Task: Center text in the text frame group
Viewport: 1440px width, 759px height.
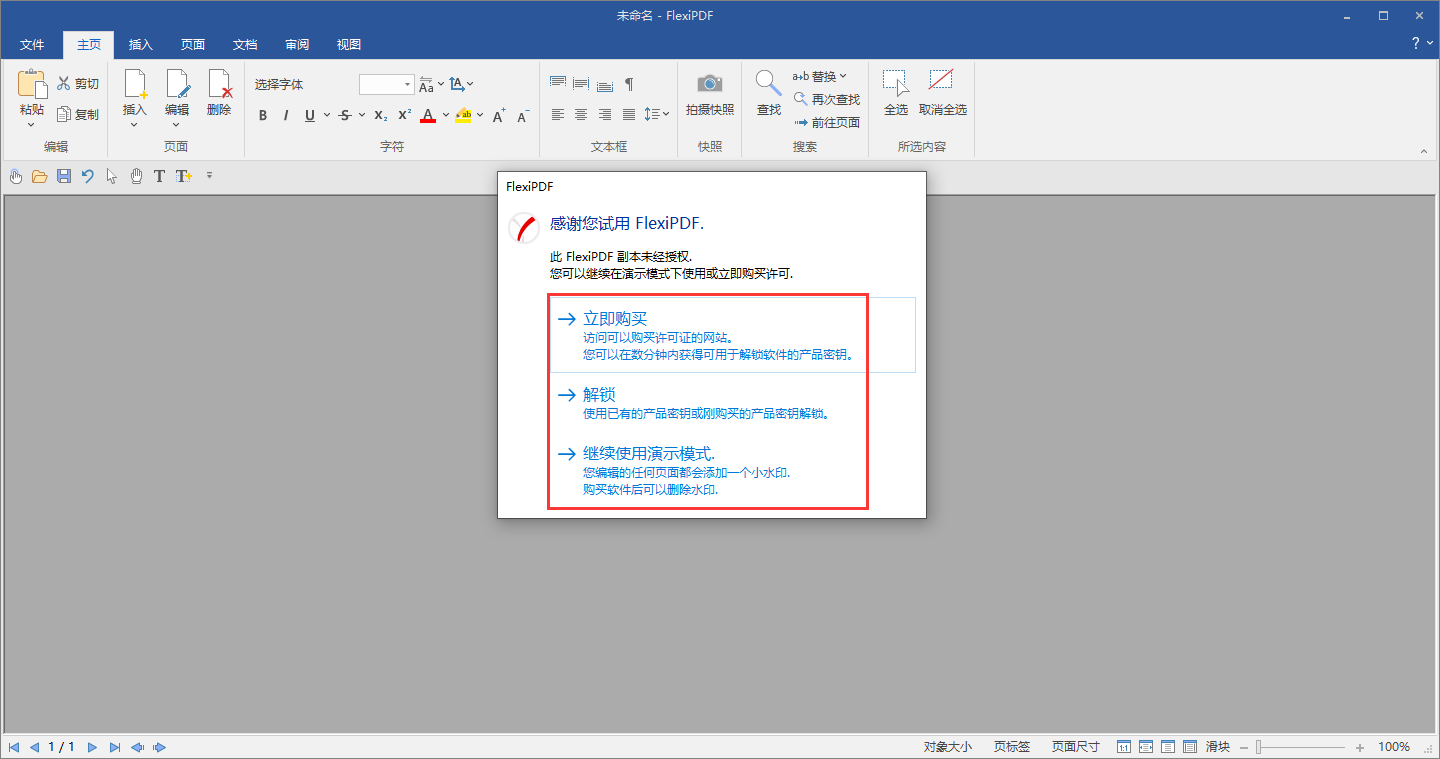Action: click(x=581, y=115)
